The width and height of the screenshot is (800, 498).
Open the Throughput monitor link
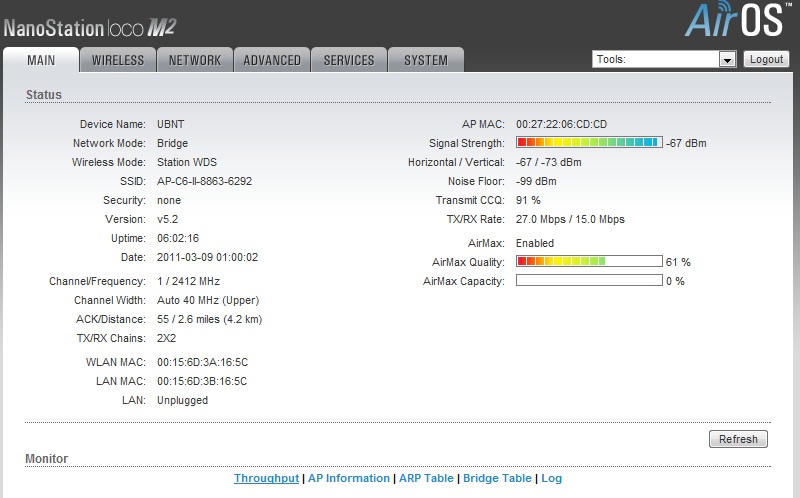266,478
